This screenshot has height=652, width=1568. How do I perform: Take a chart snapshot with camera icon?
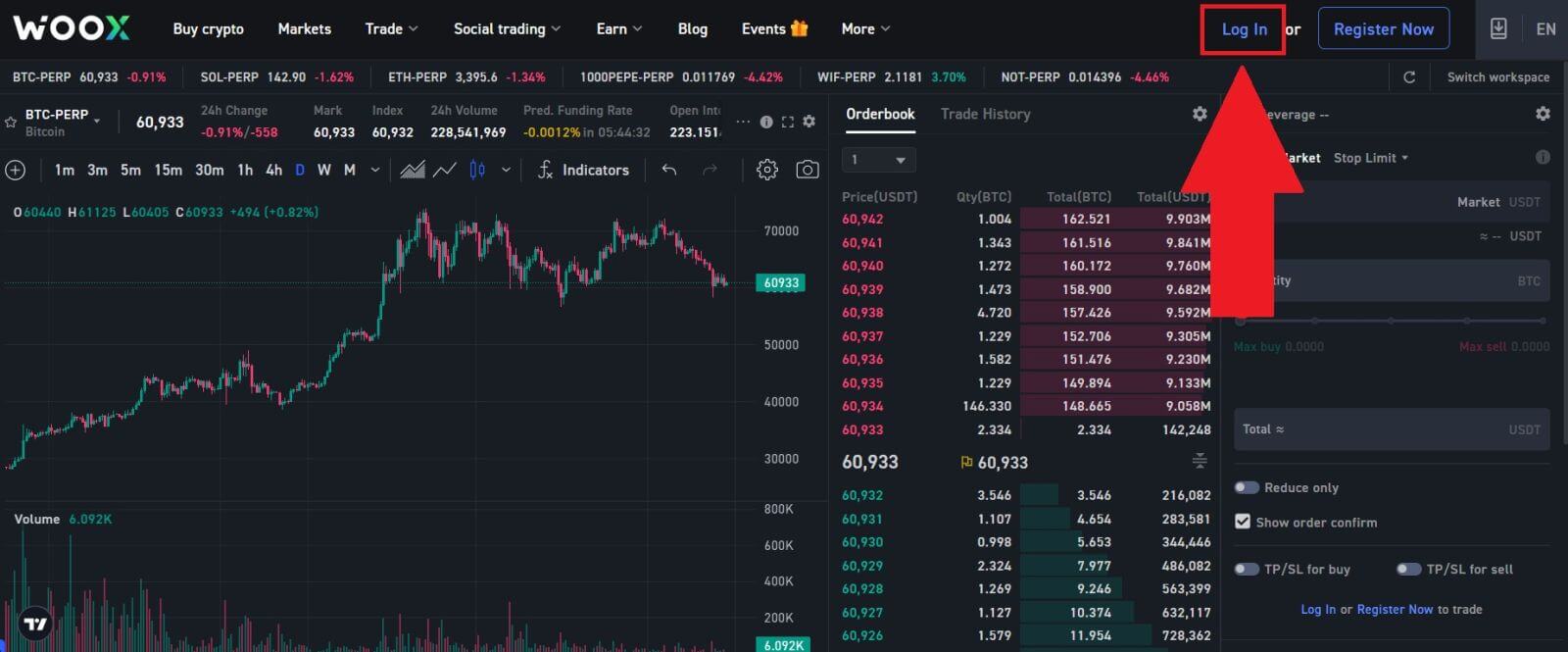pos(807,170)
